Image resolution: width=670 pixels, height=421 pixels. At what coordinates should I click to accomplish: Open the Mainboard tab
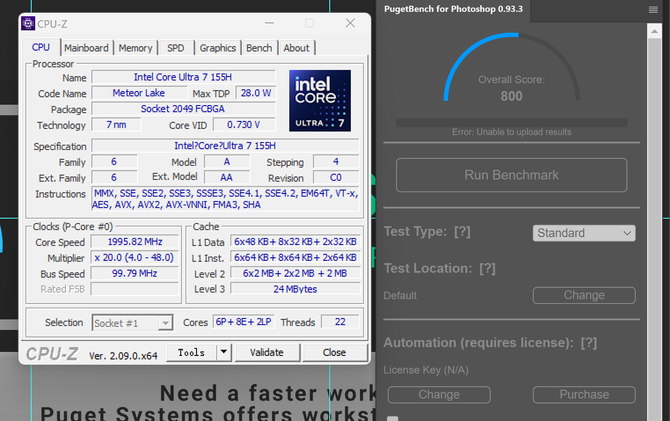coord(86,48)
